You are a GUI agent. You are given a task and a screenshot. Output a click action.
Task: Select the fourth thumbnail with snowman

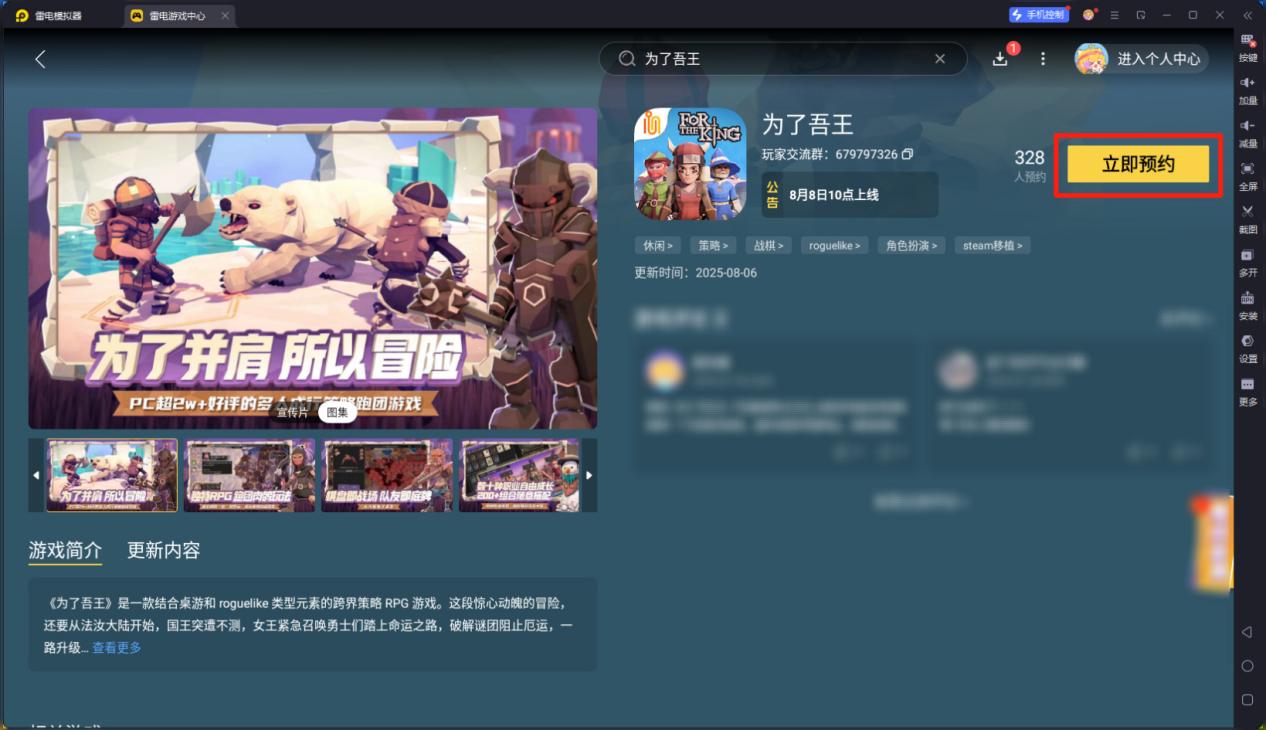pyautogui.click(x=519, y=475)
